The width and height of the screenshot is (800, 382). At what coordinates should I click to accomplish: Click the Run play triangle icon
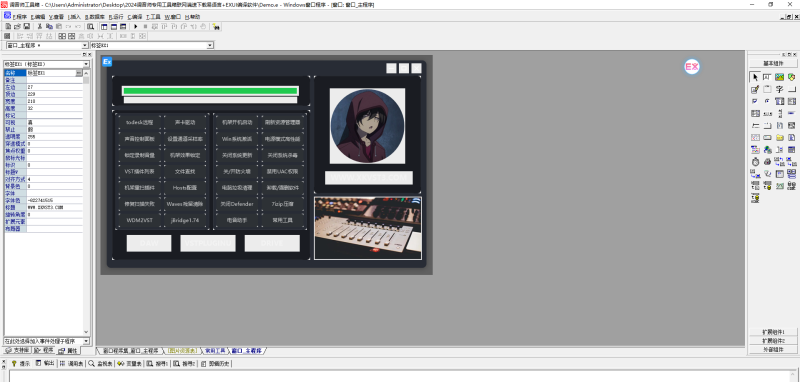coord(136,27)
